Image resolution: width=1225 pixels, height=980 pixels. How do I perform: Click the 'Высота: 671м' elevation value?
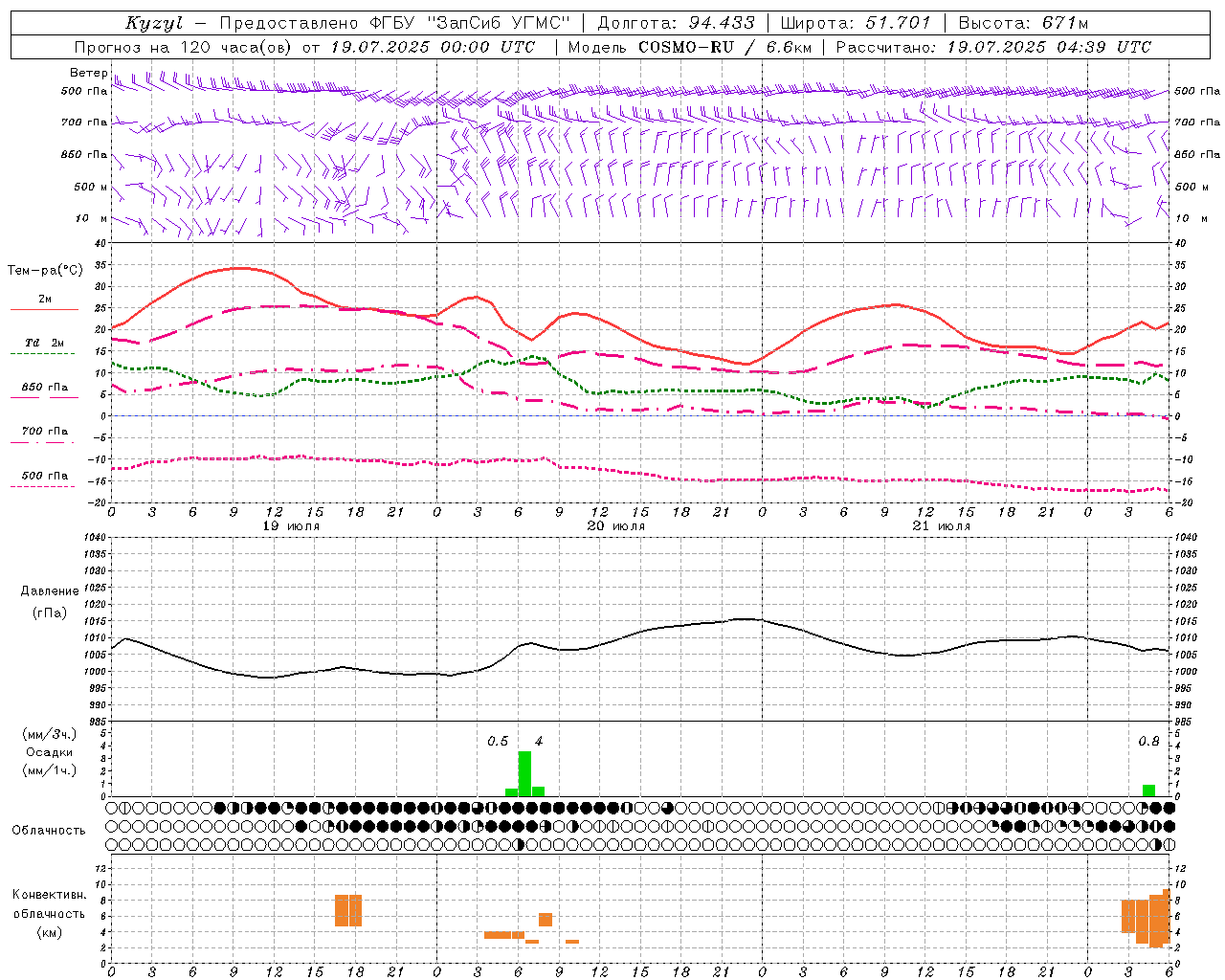coord(1023,23)
